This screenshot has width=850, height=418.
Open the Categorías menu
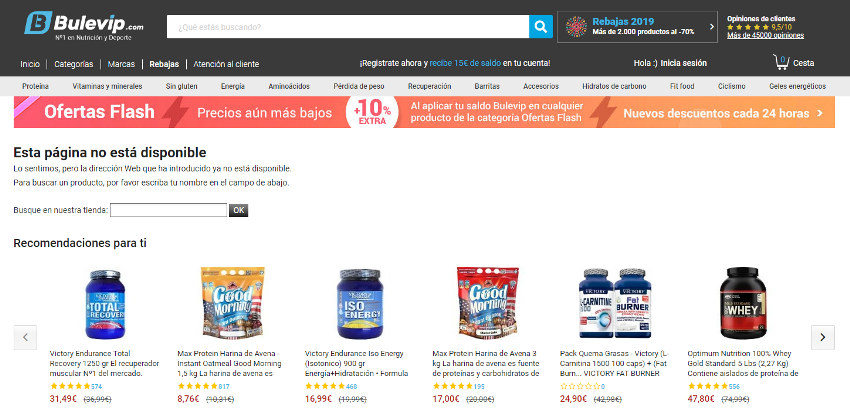[74, 64]
